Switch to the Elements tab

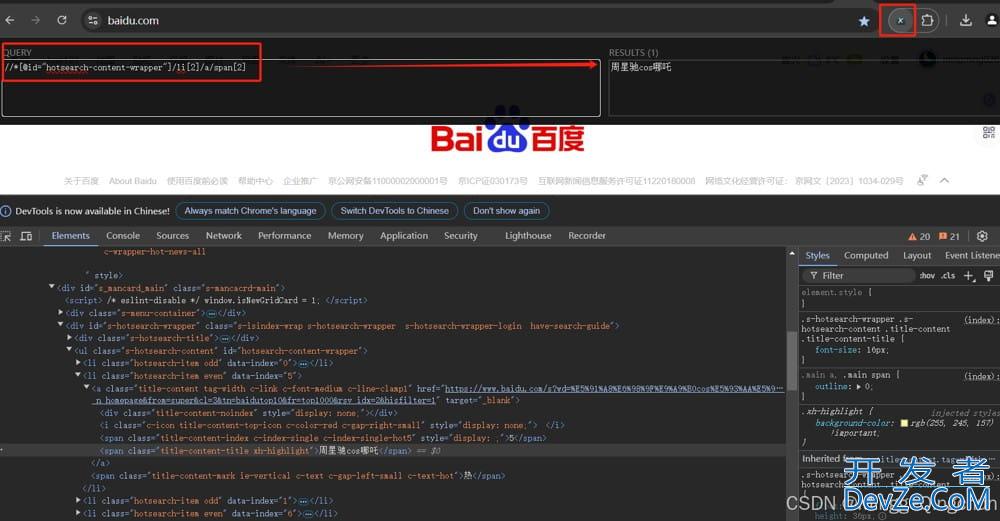(x=71, y=236)
